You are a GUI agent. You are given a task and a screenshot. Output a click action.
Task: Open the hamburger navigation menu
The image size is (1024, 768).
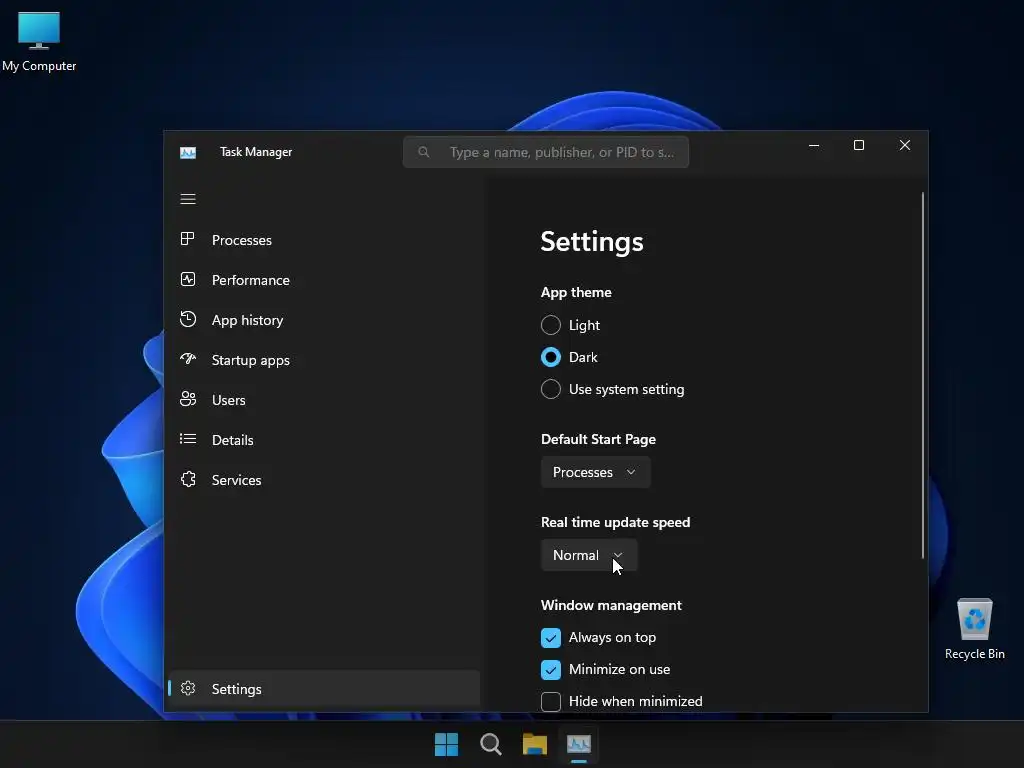click(188, 199)
